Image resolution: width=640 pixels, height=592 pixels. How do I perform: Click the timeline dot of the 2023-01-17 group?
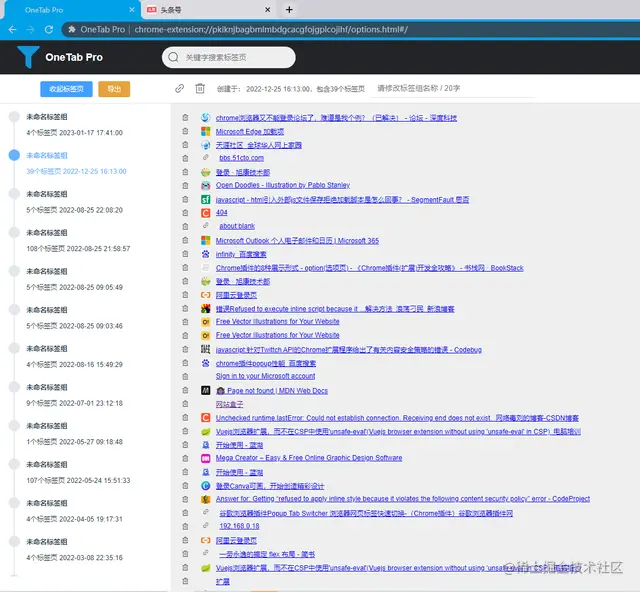click(x=14, y=116)
